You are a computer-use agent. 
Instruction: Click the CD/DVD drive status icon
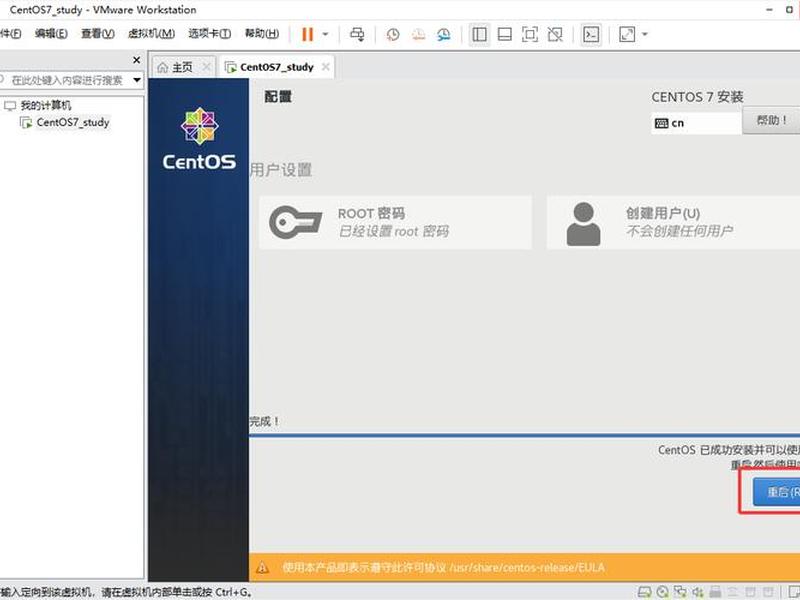pos(662,592)
